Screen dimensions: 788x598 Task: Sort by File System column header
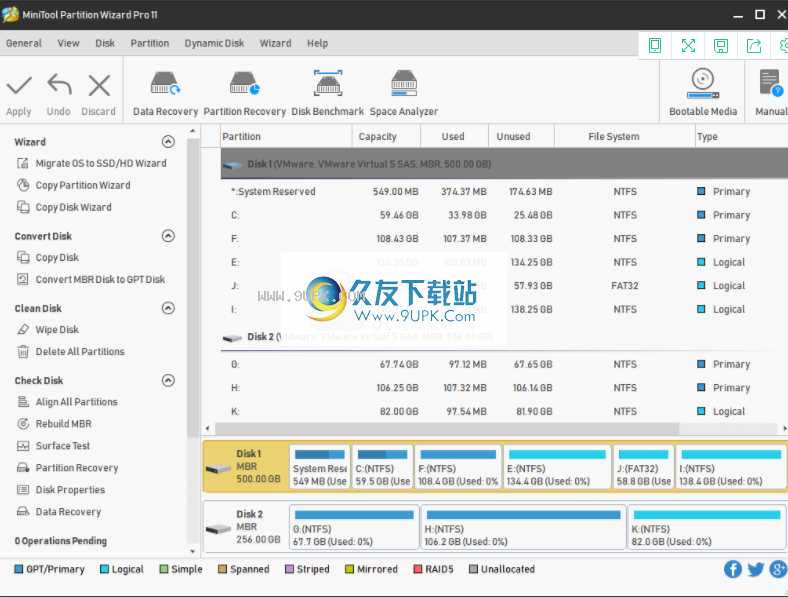click(x=625, y=136)
